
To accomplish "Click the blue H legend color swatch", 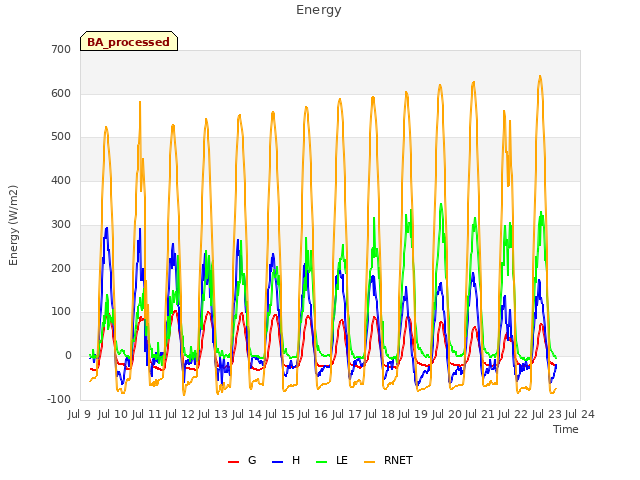I will [x=277, y=462].
